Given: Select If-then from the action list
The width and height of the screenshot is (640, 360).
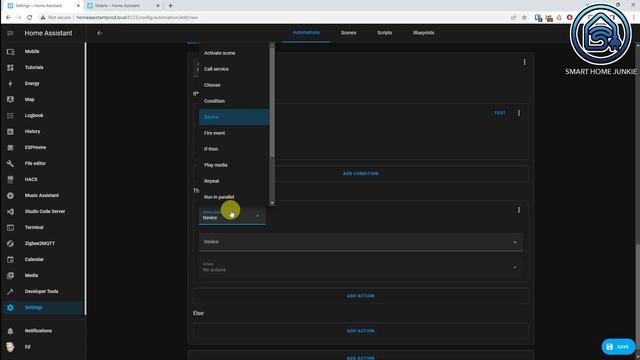Looking at the screenshot, I should [234, 149].
